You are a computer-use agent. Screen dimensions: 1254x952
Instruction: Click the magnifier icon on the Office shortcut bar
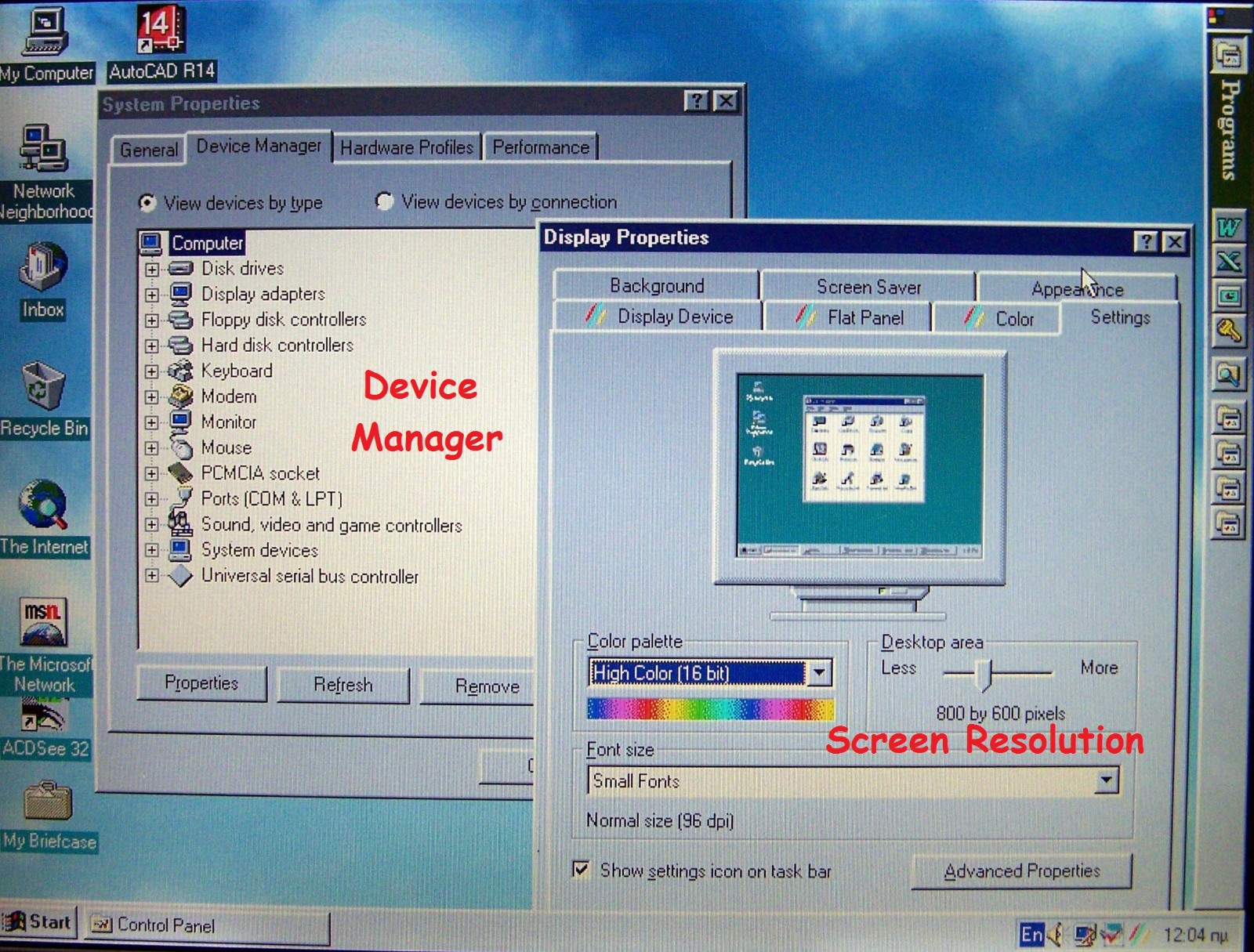(1228, 375)
